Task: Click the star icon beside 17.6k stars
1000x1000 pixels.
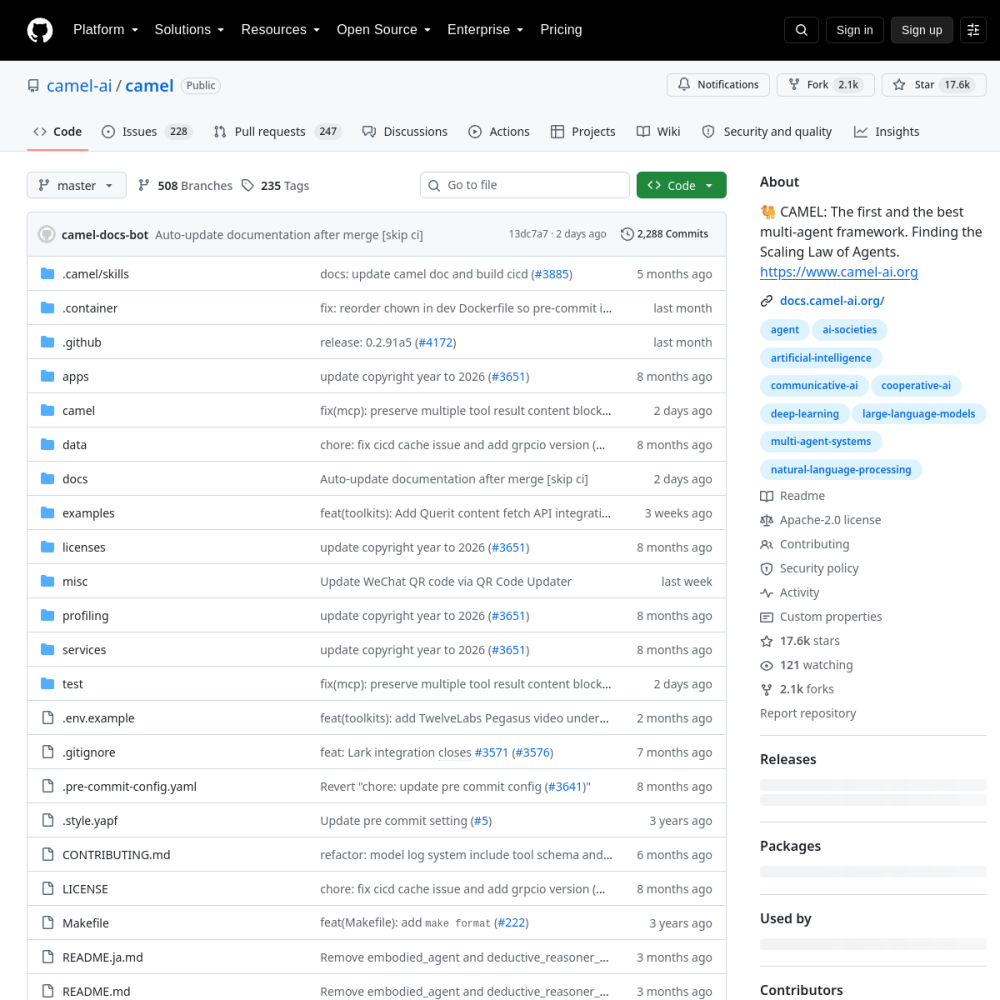Action: click(x=767, y=641)
